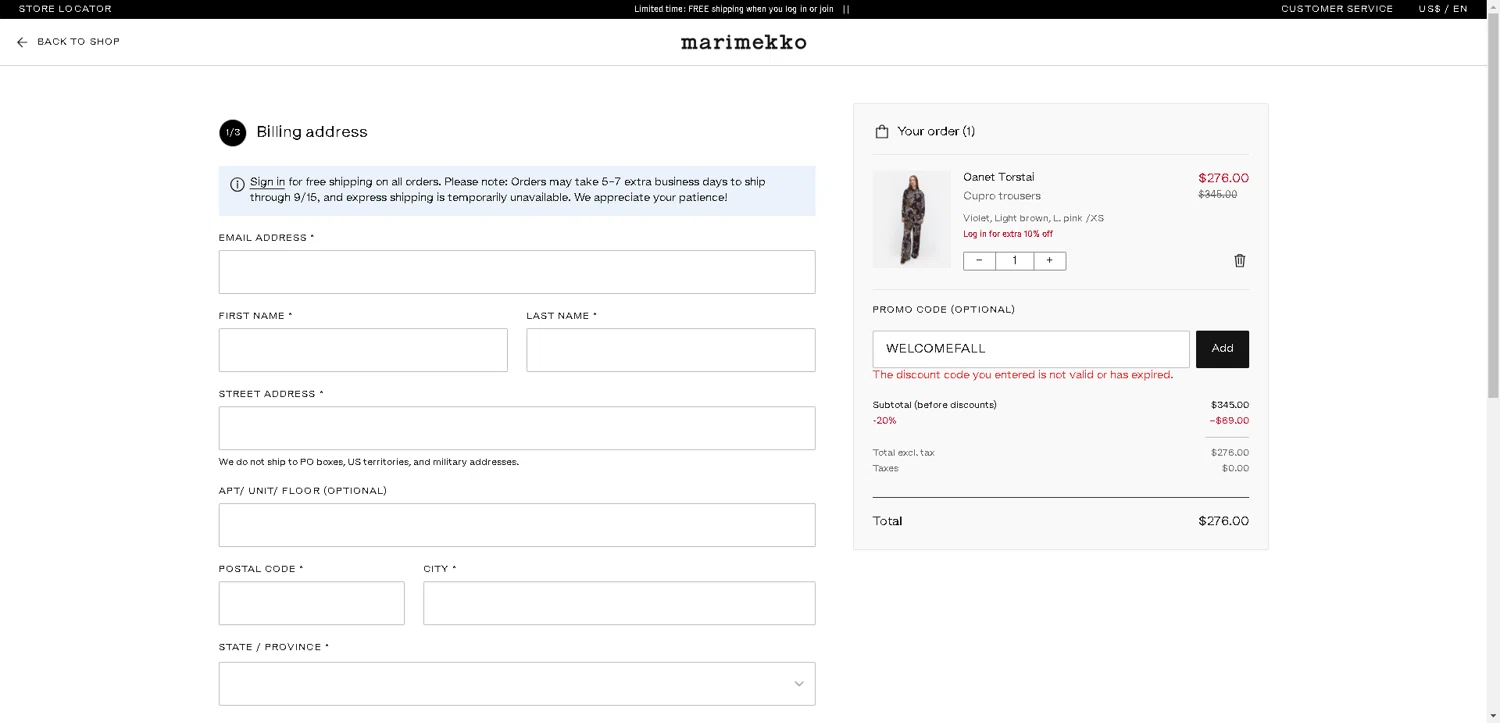This screenshot has width=1500, height=723.
Task: Focus the Last Name field
Action: (671, 350)
